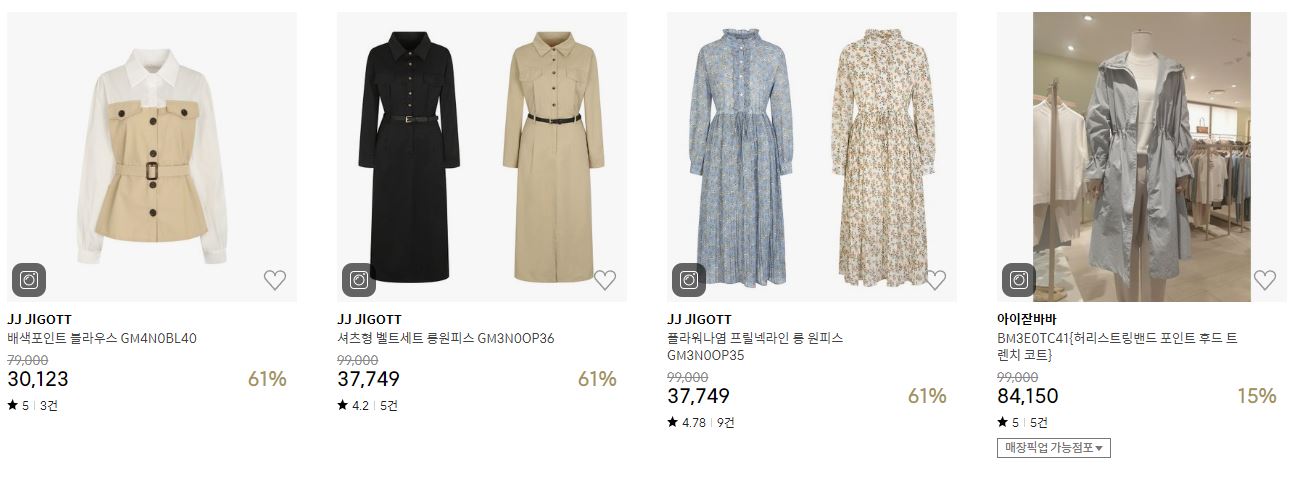Click camera icon on flower dress image
The width and height of the screenshot is (1298, 479).
click(689, 280)
